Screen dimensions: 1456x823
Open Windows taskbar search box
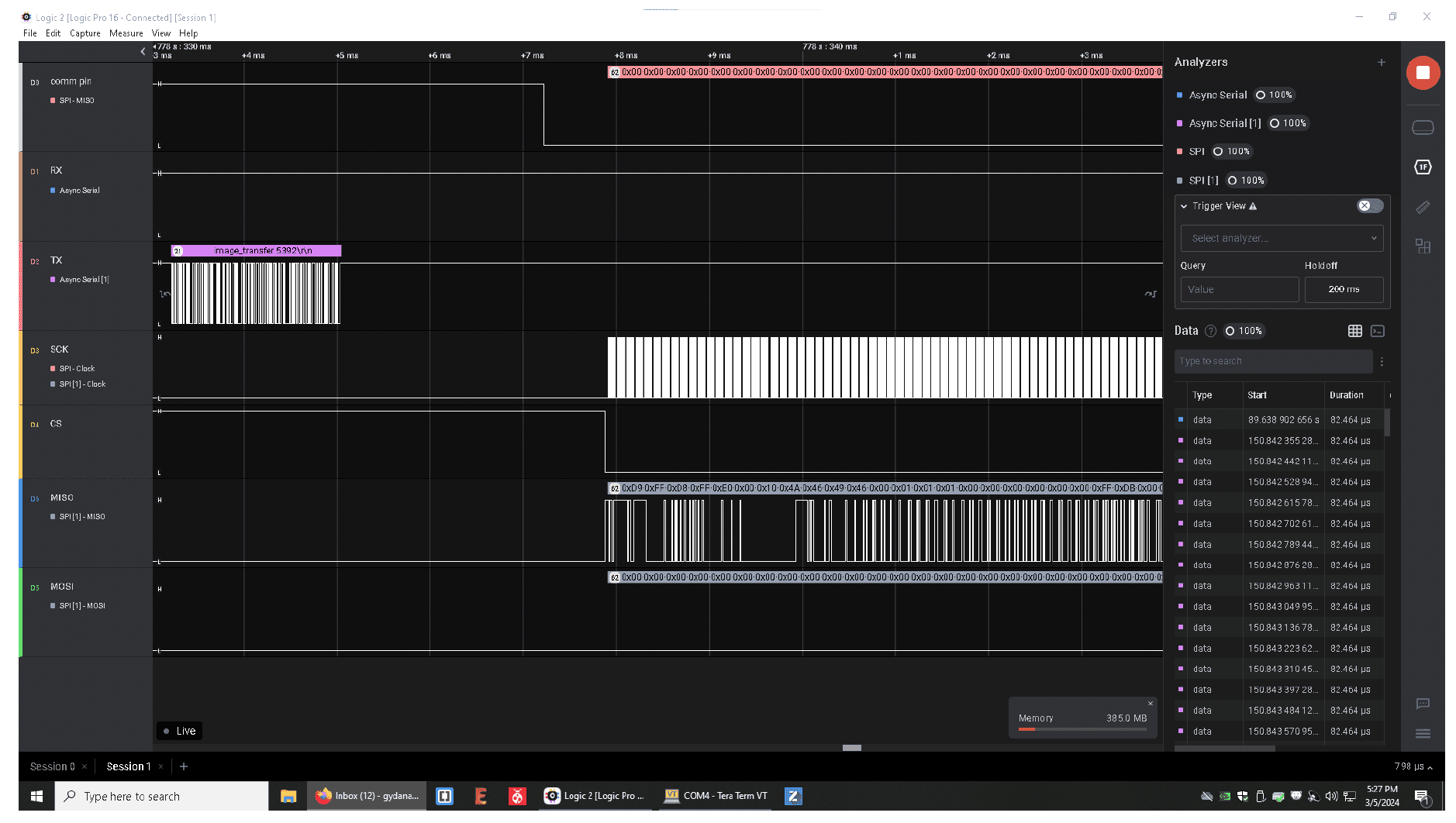(x=161, y=796)
